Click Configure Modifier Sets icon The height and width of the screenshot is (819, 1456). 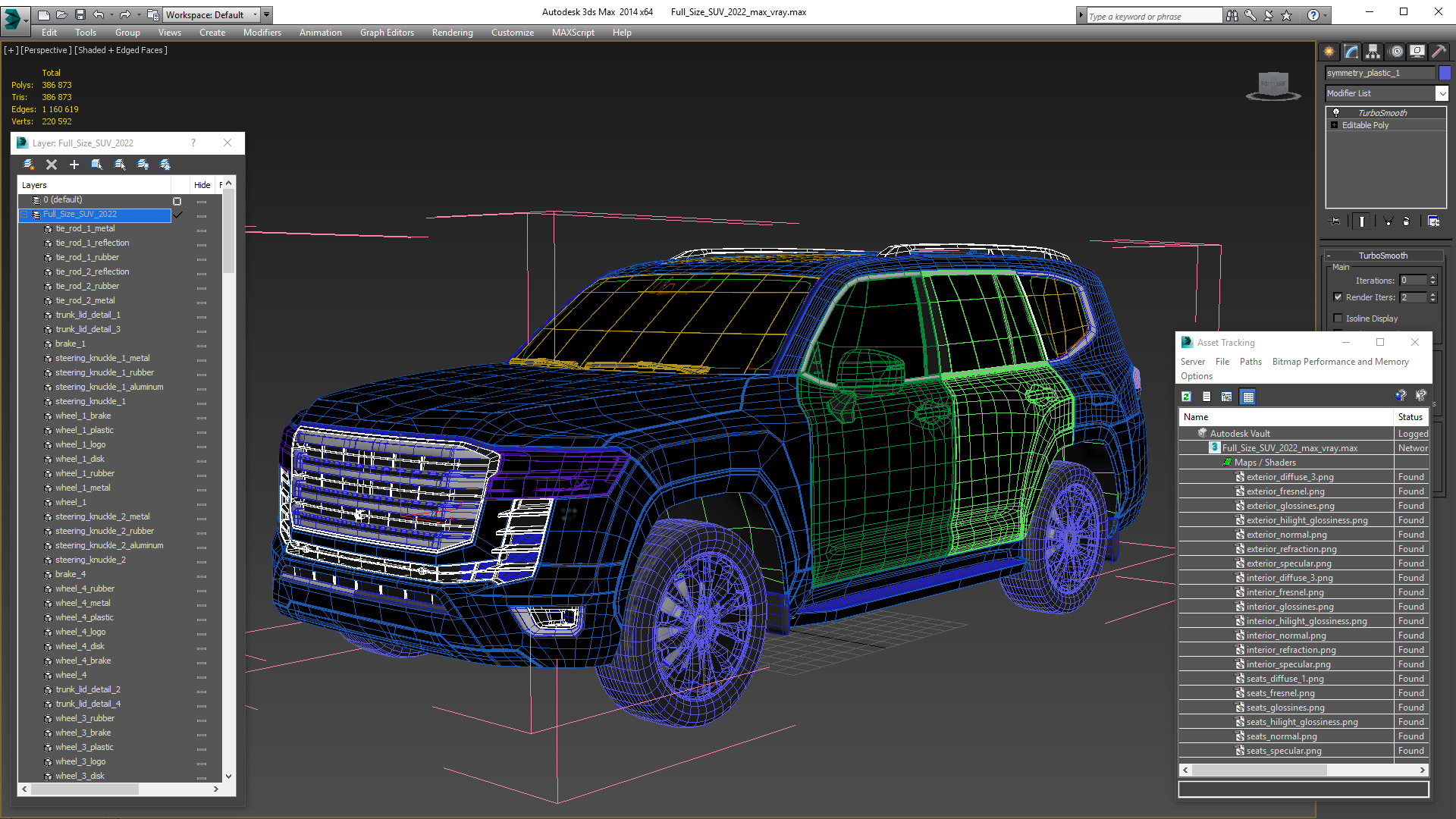[x=1433, y=221]
